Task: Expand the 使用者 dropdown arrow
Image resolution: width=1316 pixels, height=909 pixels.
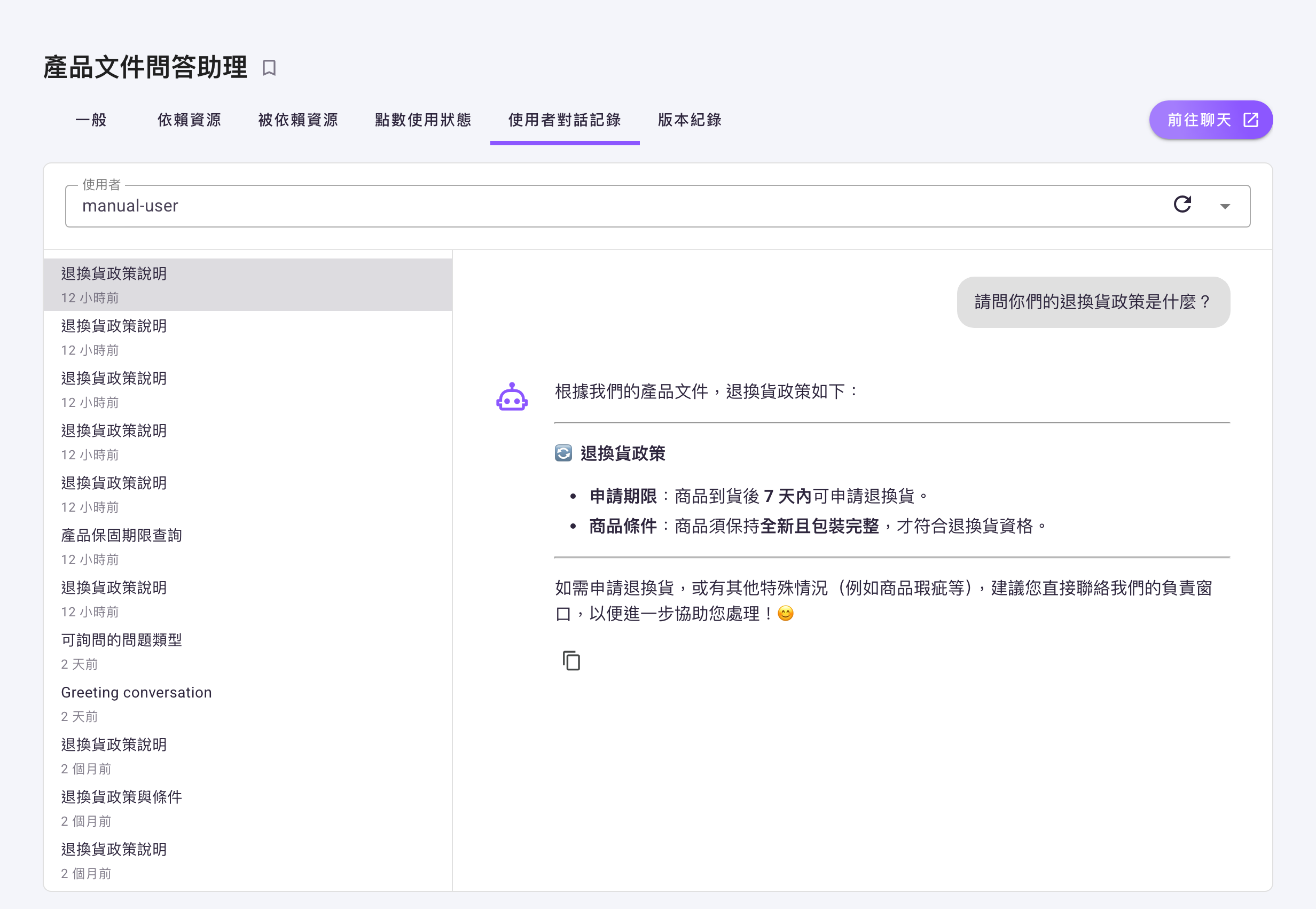Action: [1225, 206]
